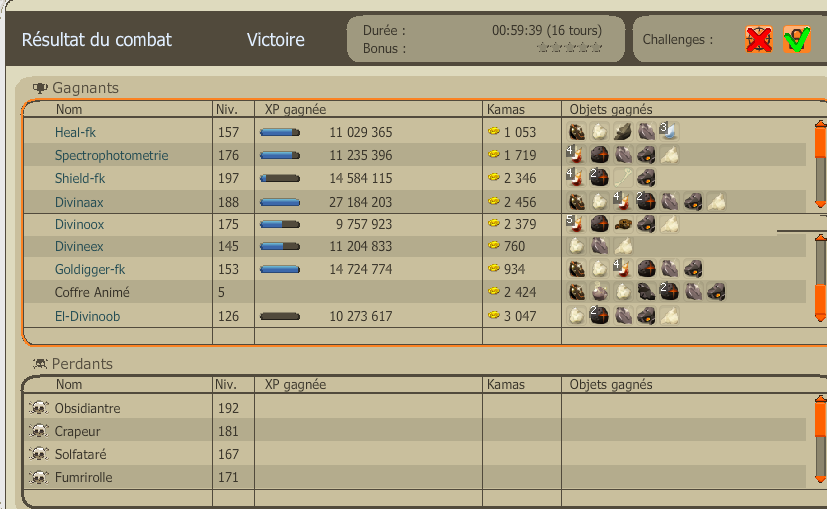Image resolution: width=827 pixels, height=509 pixels.
Task: Open Shield-fk's player name link
Action: point(80,178)
